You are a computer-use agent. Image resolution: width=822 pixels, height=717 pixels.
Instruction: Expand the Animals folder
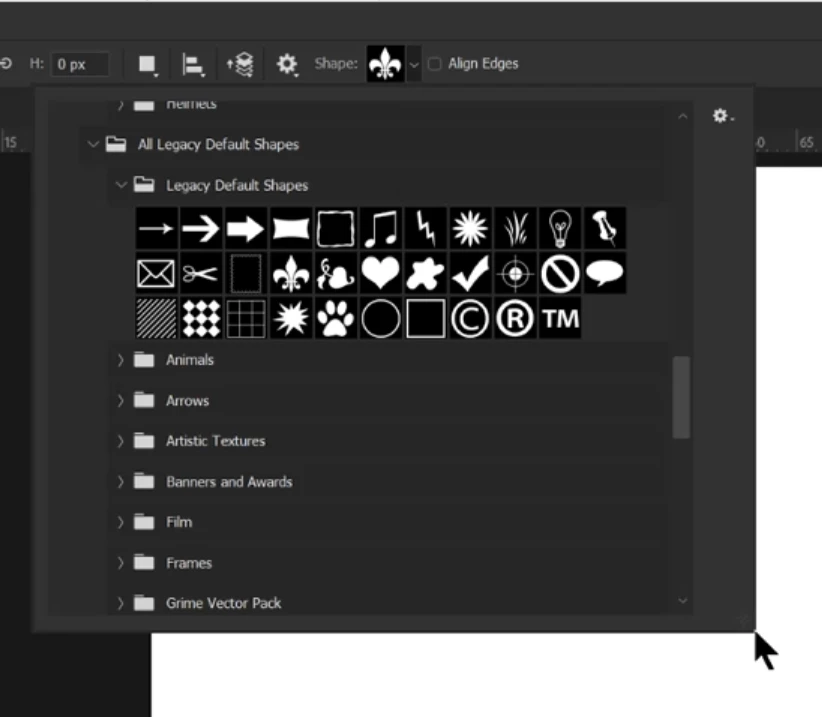[121, 360]
